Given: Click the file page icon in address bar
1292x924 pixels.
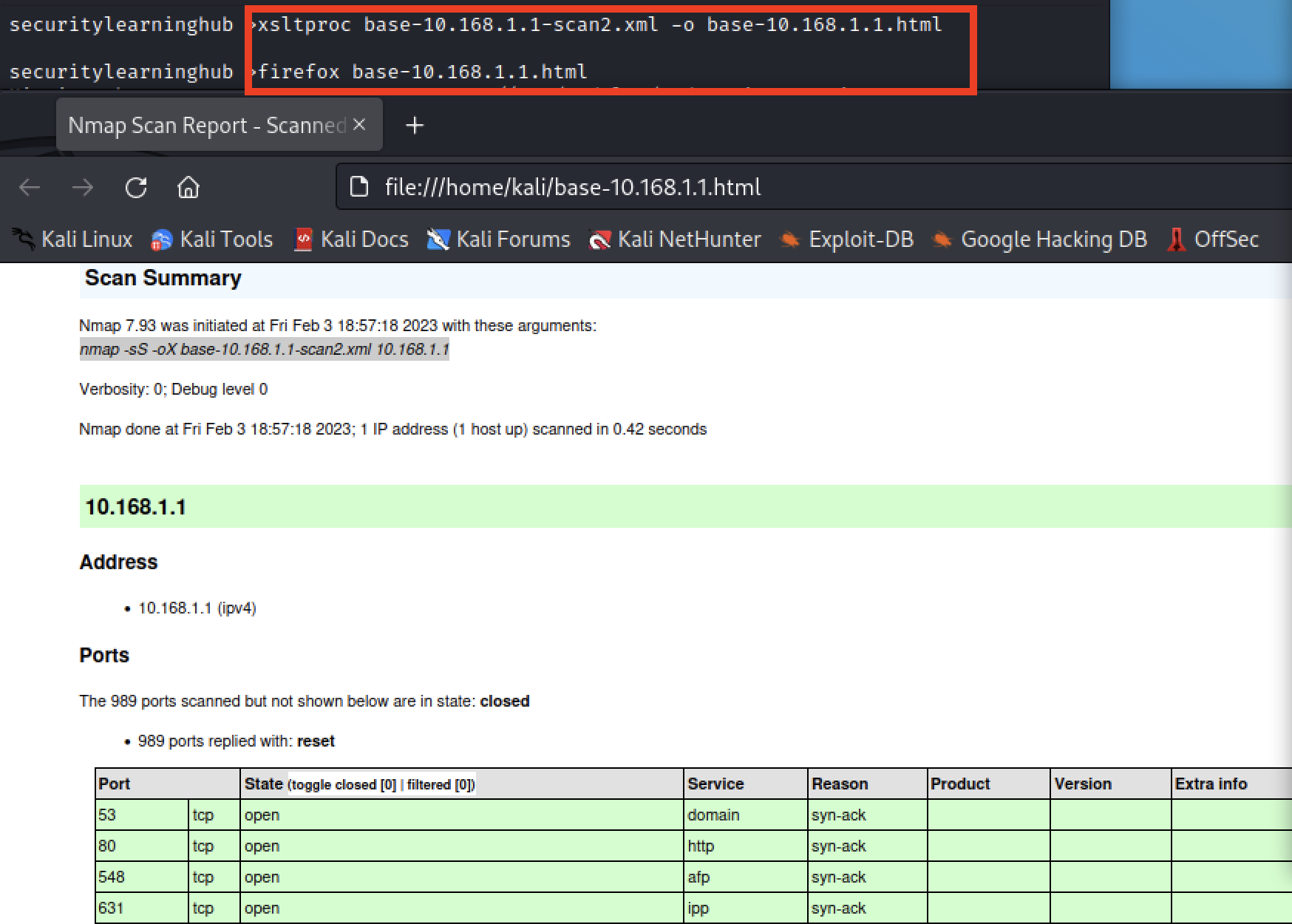Looking at the screenshot, I should 359,187.
